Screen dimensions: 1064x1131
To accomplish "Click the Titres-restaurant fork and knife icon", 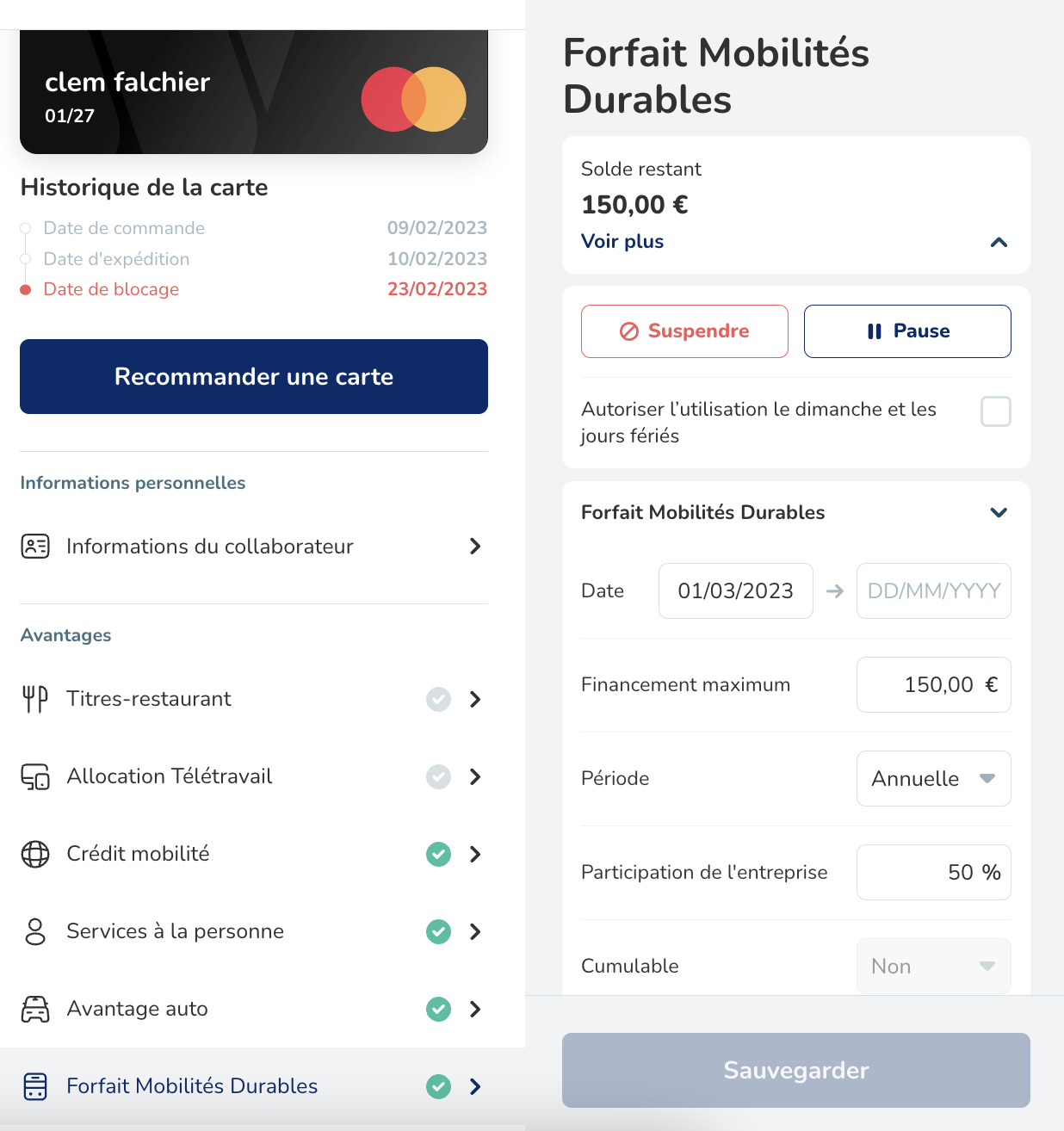I will pyautogui.click(x=35, y=699).
